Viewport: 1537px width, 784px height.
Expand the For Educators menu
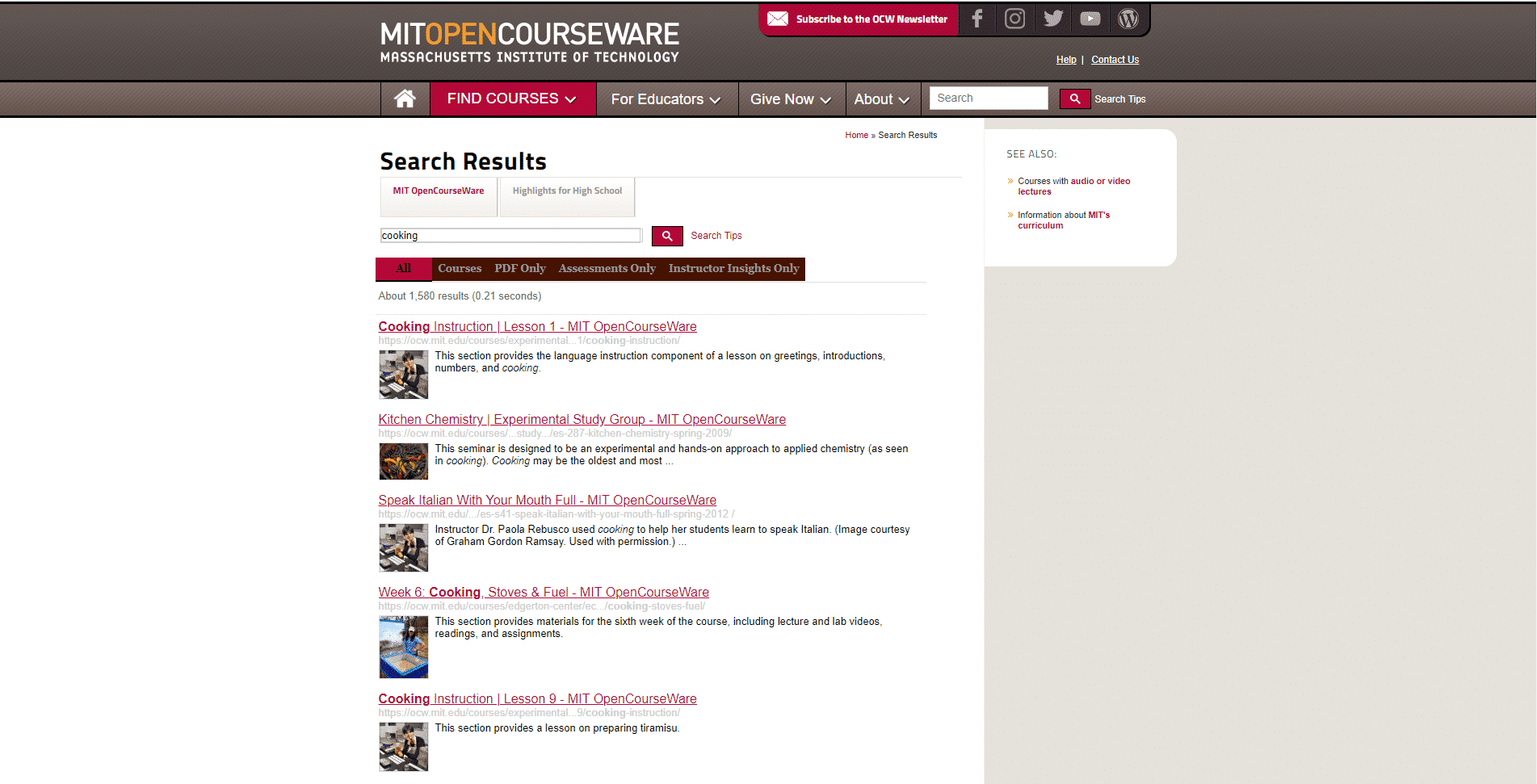click(666, 99)
